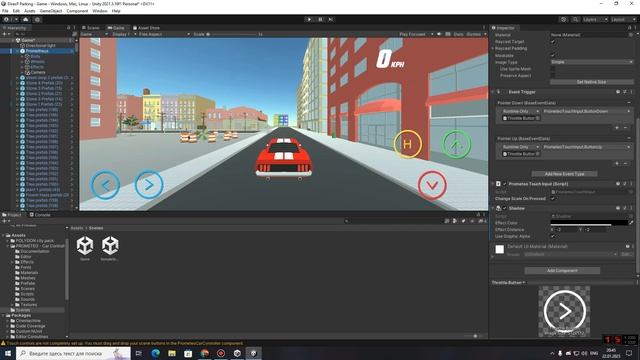Tap the green throttle up-arrow button
This screenshot has height=360, width=640.
(x=456, y=144)
